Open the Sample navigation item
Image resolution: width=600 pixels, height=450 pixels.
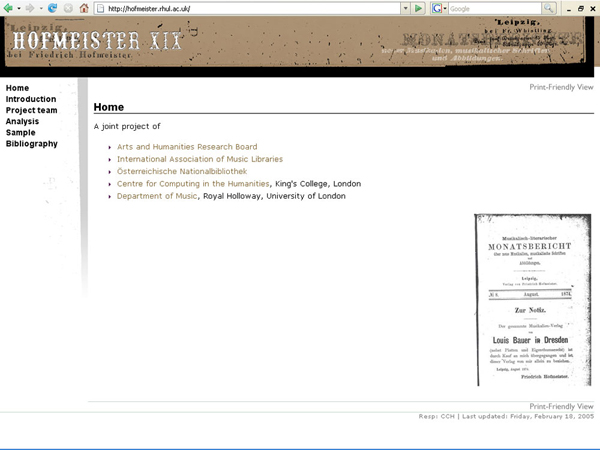pos(21,132)
